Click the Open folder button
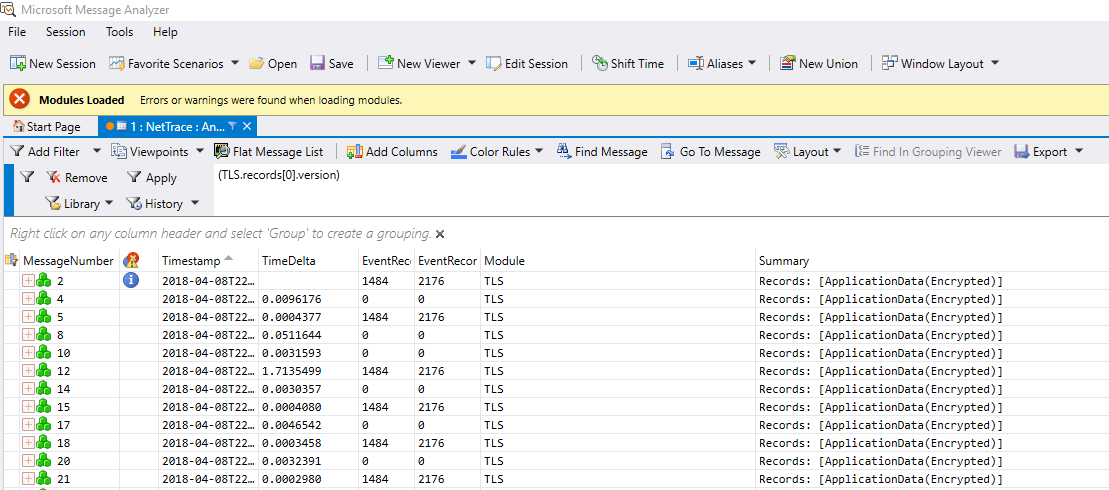 [x=273, y=64]
